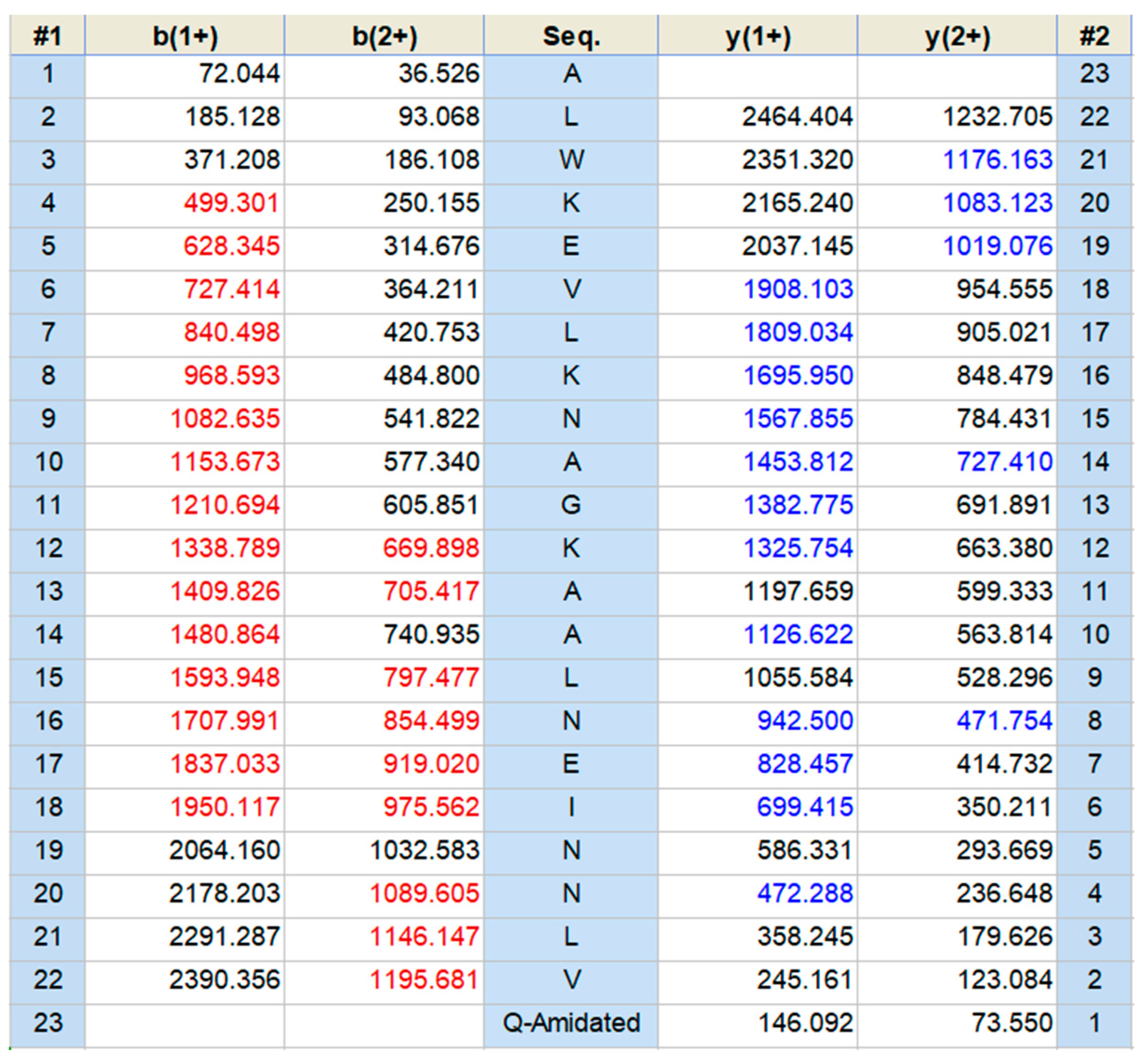The height and width of the screenshot is (1064, 1144).
Task: Select the blue y(2+) value 727.410
Action: 1004,462
